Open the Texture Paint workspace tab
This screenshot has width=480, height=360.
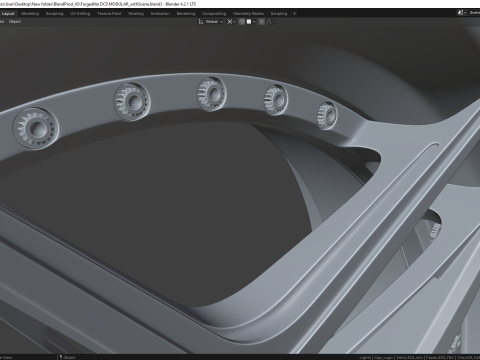click(x=109, y=14)
